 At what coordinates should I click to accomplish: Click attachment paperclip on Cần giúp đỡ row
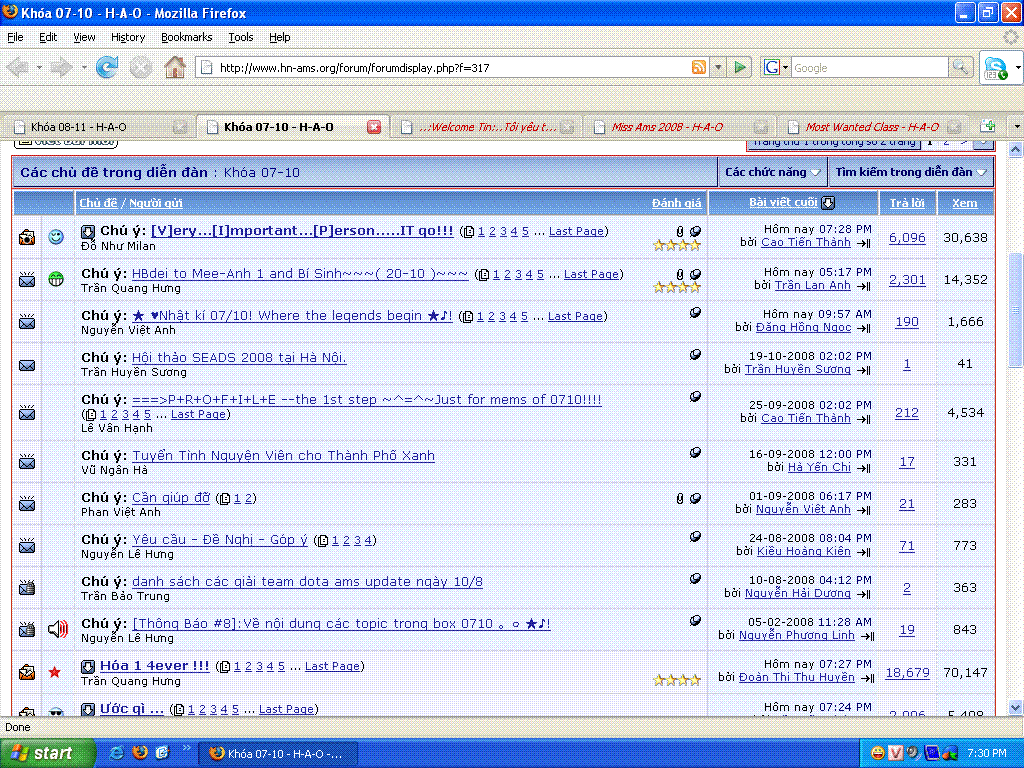pos(680,498)
